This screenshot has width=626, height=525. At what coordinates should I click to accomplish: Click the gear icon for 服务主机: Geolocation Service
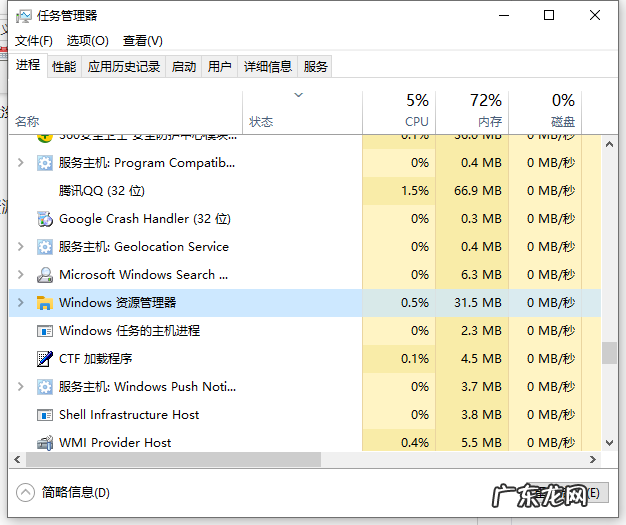(45, 247)
